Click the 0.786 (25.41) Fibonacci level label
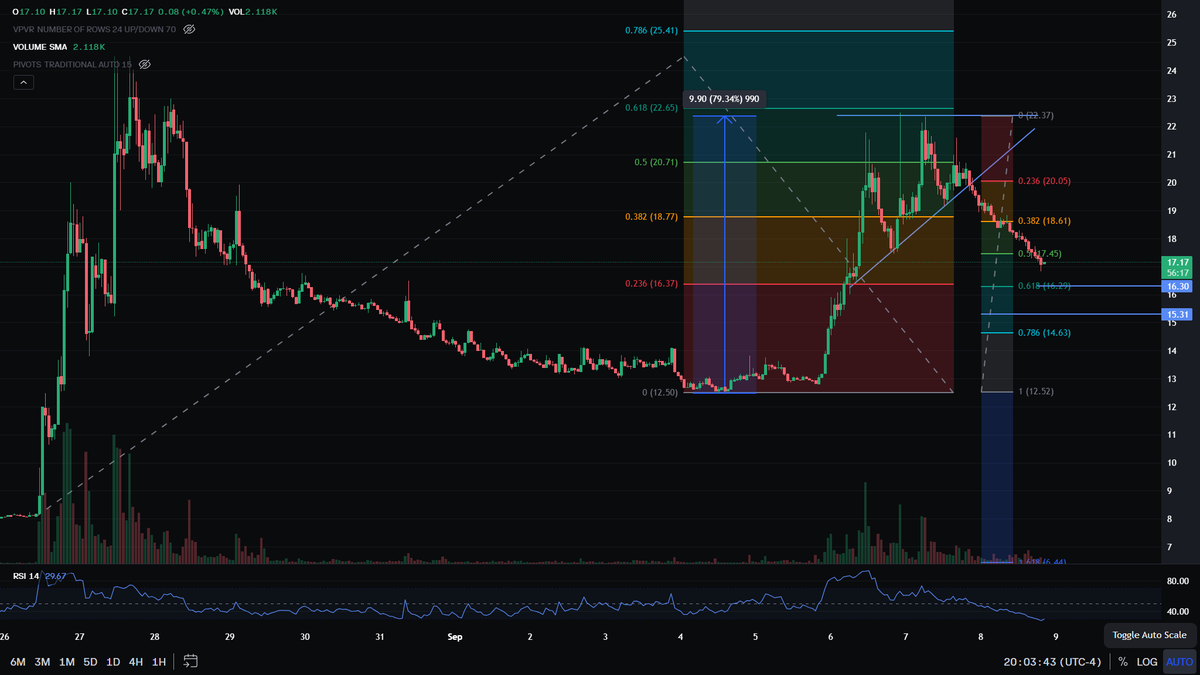Screen dimensions: 1200x675 pyautogui.click(x=652, y=31)
